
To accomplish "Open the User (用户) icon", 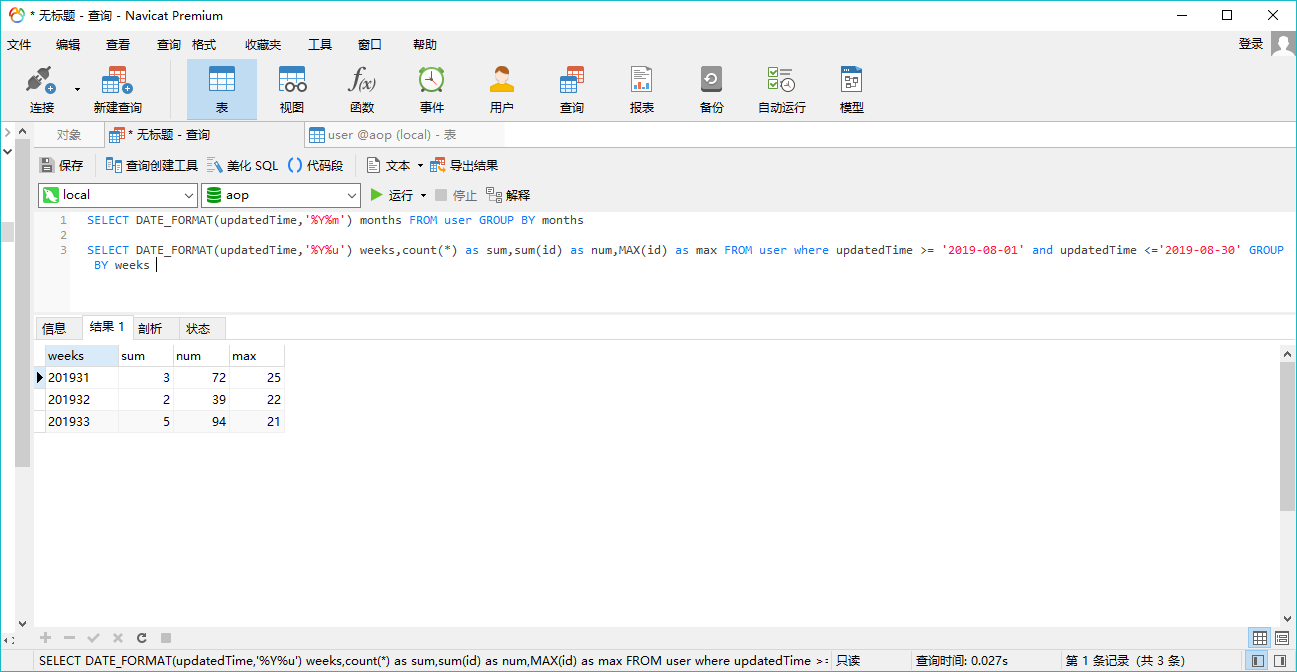I will pos(502,89).
